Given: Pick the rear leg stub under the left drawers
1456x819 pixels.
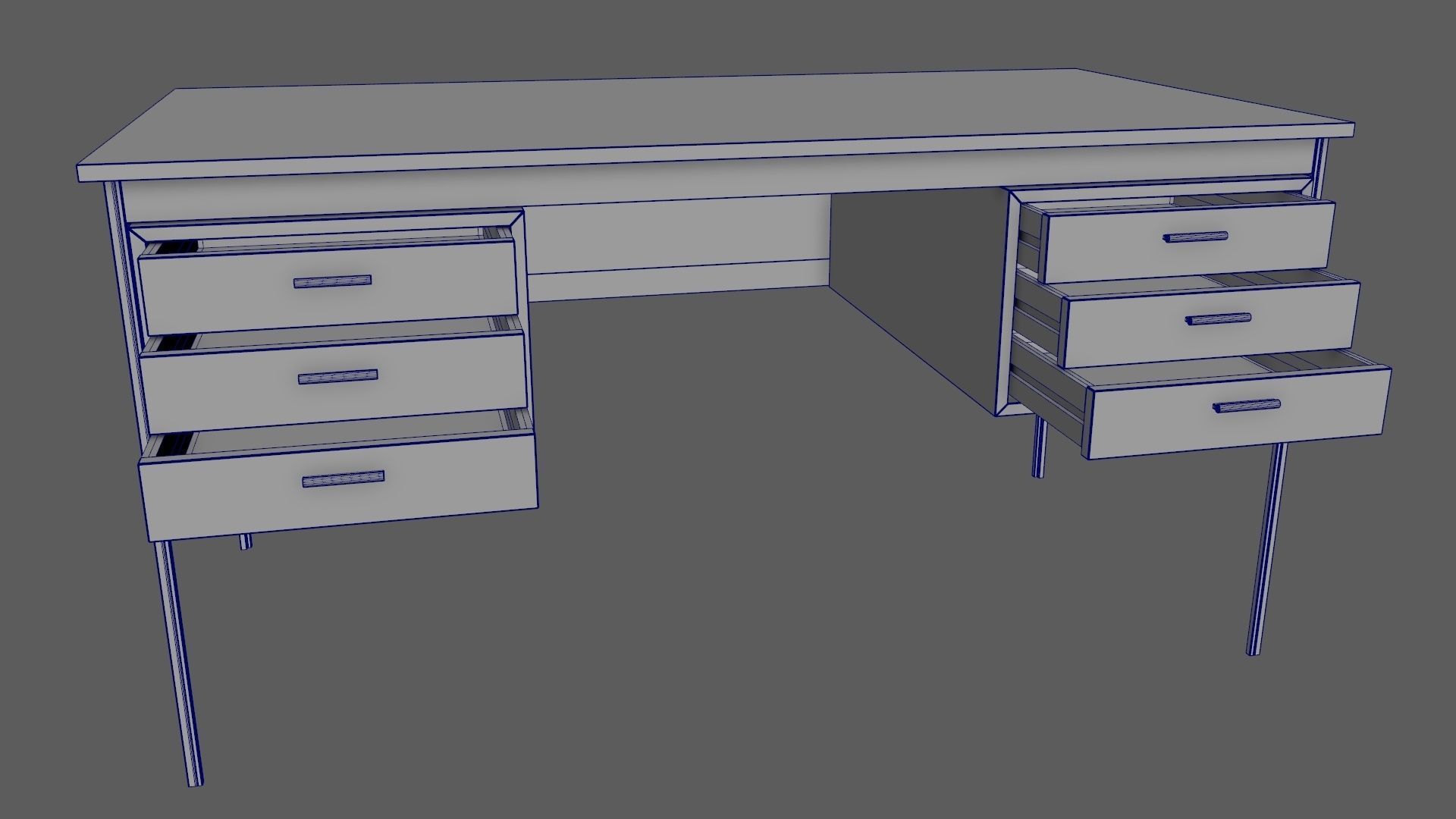Looking at the screenshot, I should (x=244, y=541).
